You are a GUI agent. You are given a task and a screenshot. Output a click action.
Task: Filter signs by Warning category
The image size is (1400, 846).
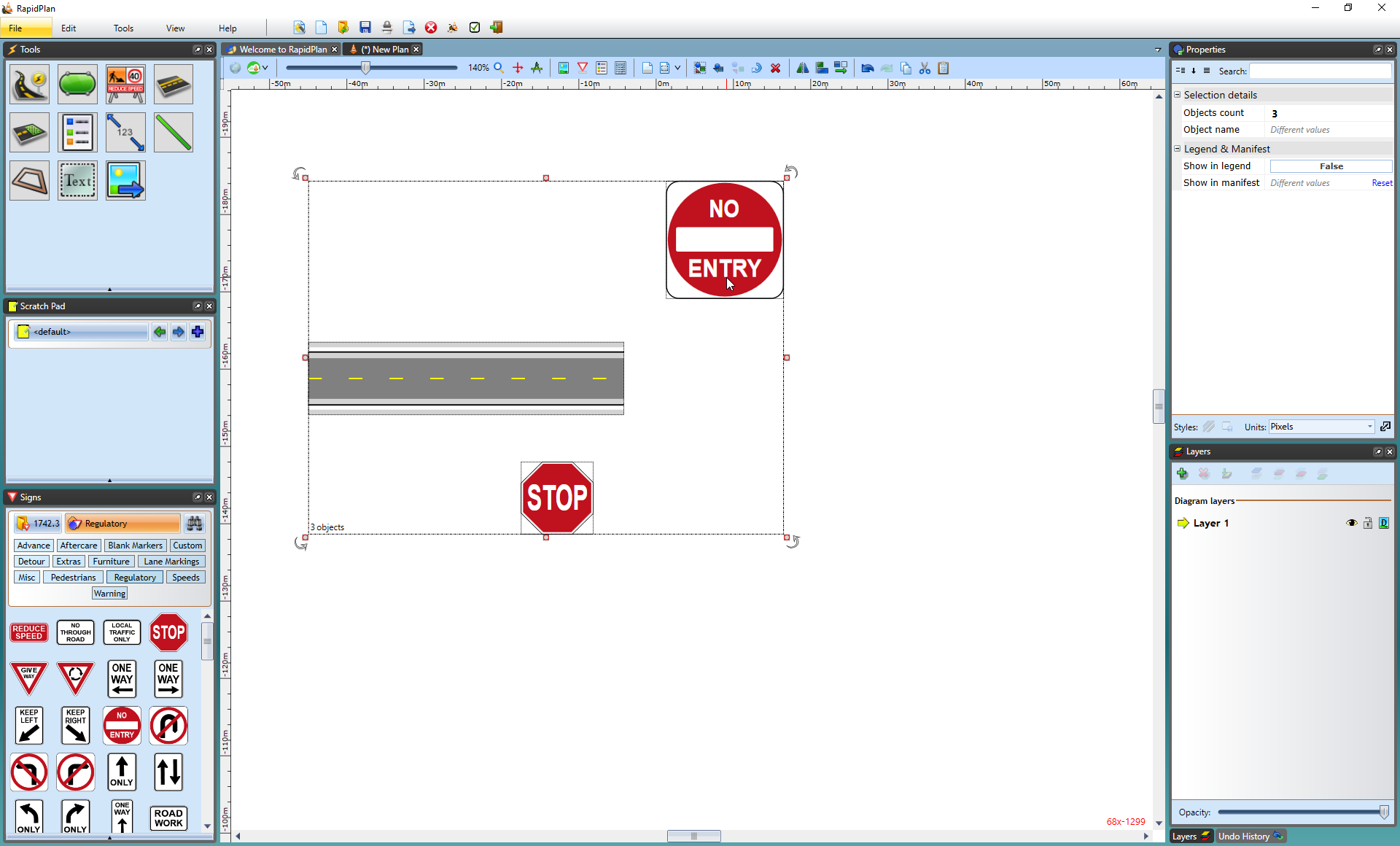[x=109, y=594]
